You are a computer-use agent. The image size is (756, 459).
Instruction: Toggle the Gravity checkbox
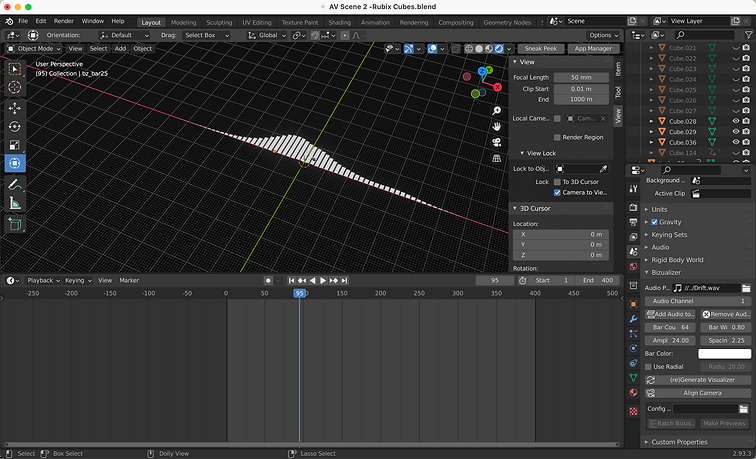[654, 222]
